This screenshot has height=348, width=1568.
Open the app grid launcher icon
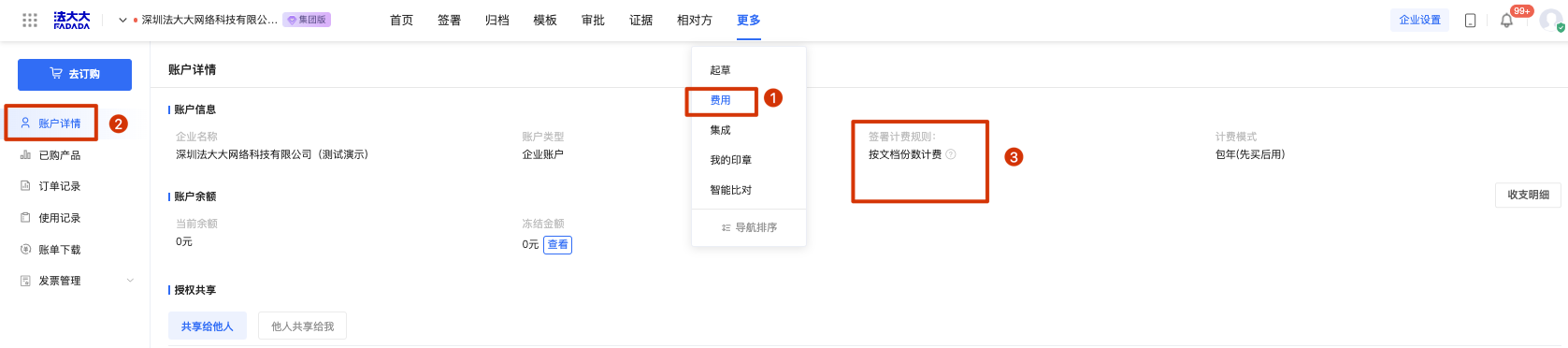coord(30,20)
